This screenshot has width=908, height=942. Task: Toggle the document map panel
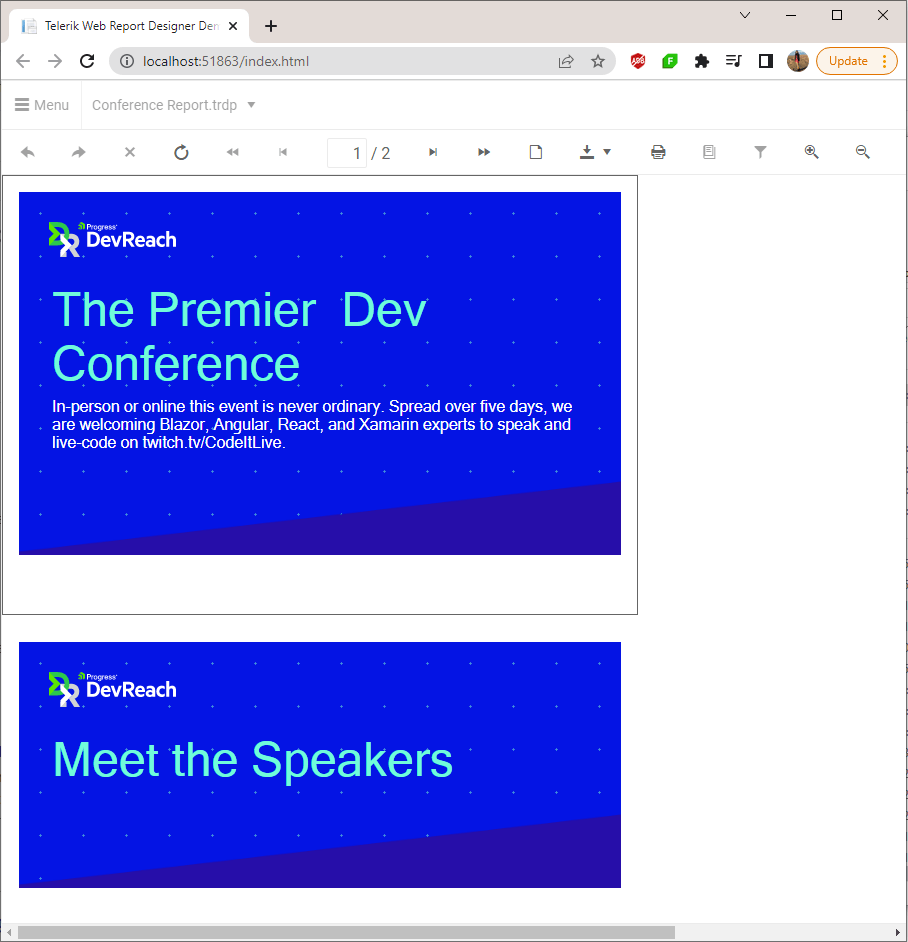tap(709, 153)
